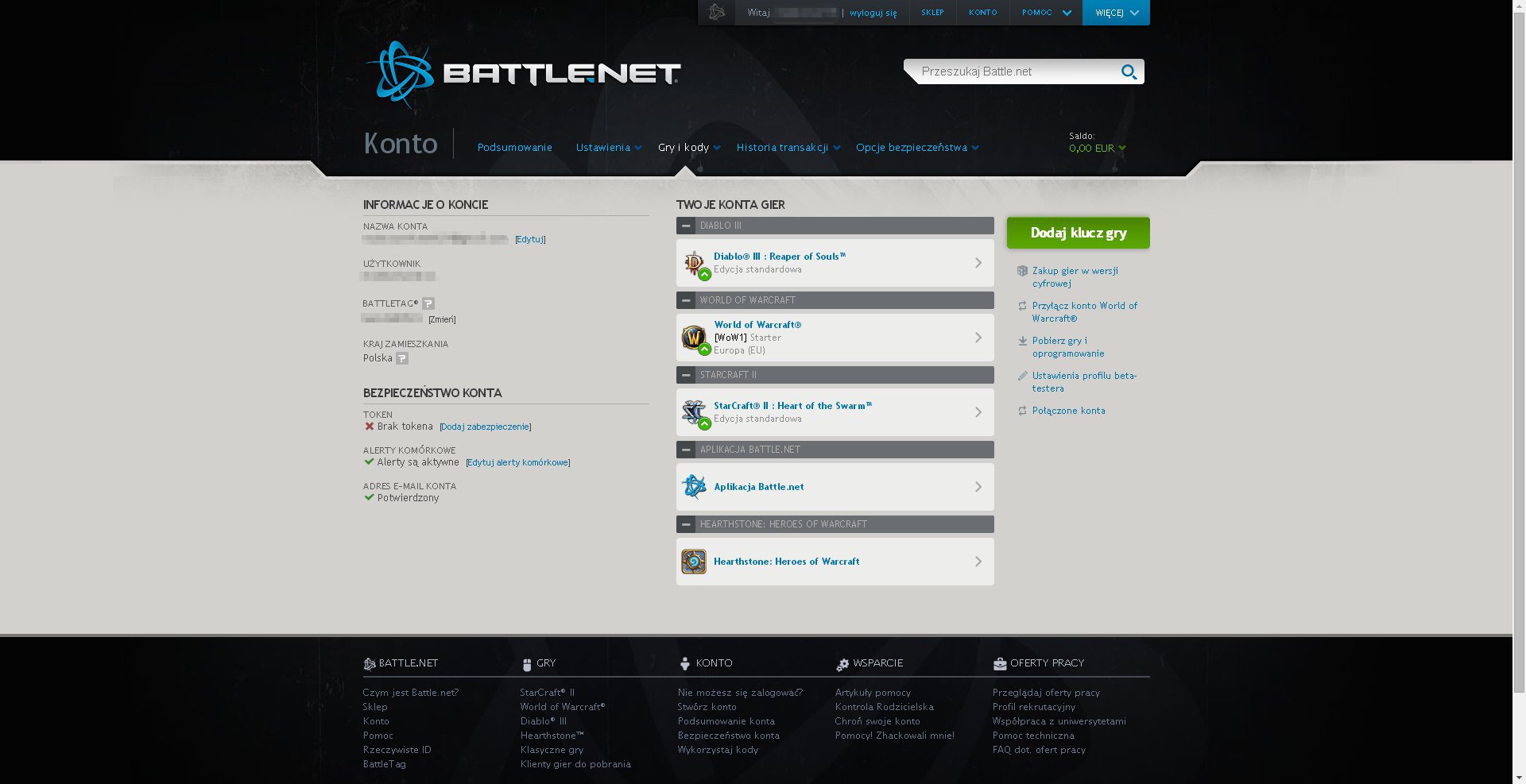Open the Diablo III game icon
Viewport: 1526px width, 784px height.
coord(694,263)
